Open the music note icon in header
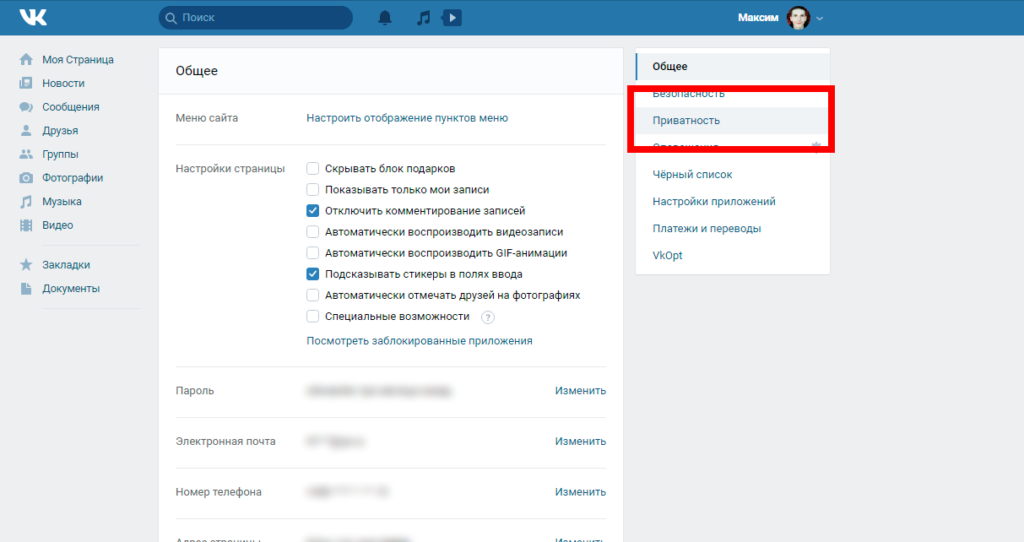Screen dimensions: 1024x542 pyautogui.click(x=424, y=18)
